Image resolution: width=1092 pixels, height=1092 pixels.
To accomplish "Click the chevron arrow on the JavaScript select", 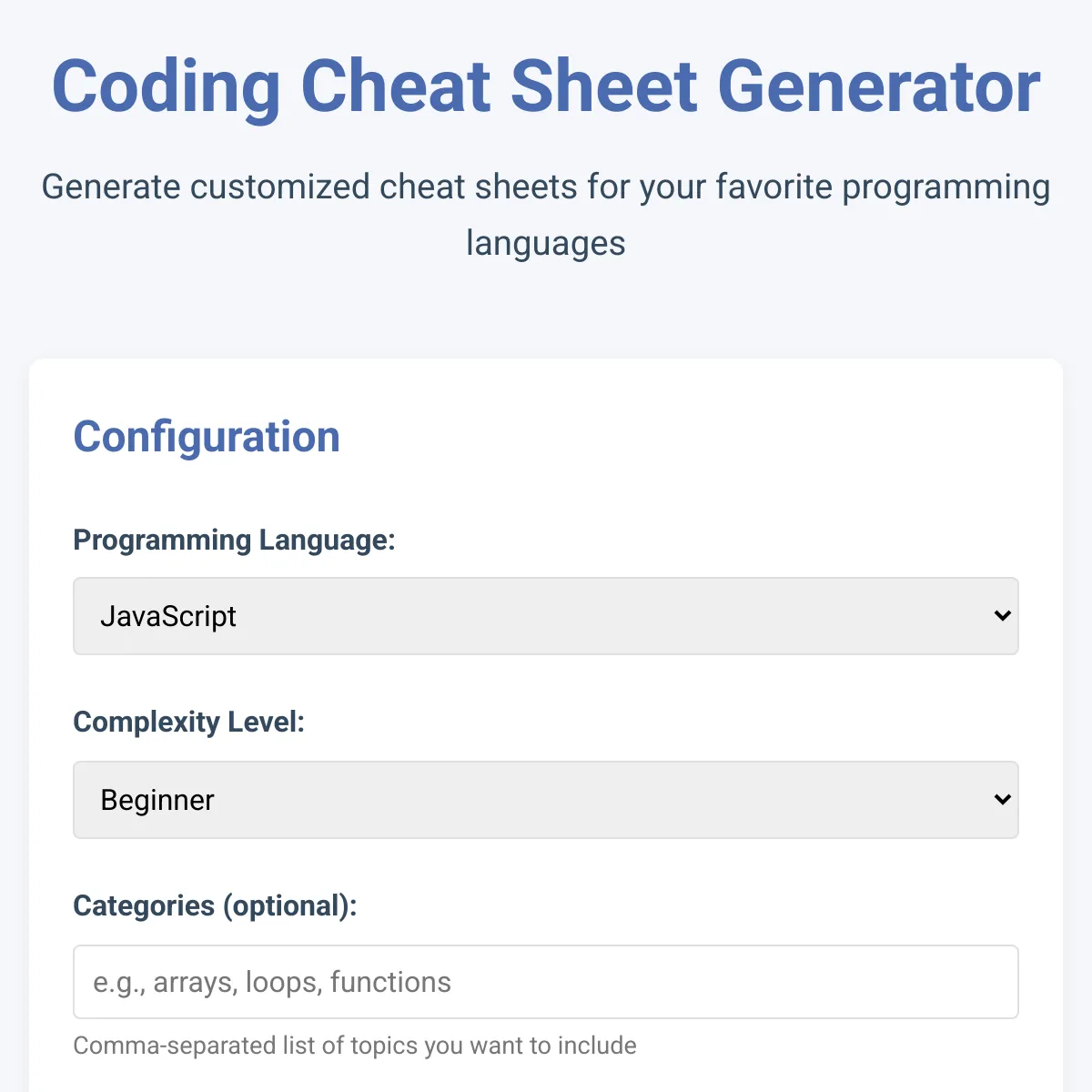I will coord(1002,616).
